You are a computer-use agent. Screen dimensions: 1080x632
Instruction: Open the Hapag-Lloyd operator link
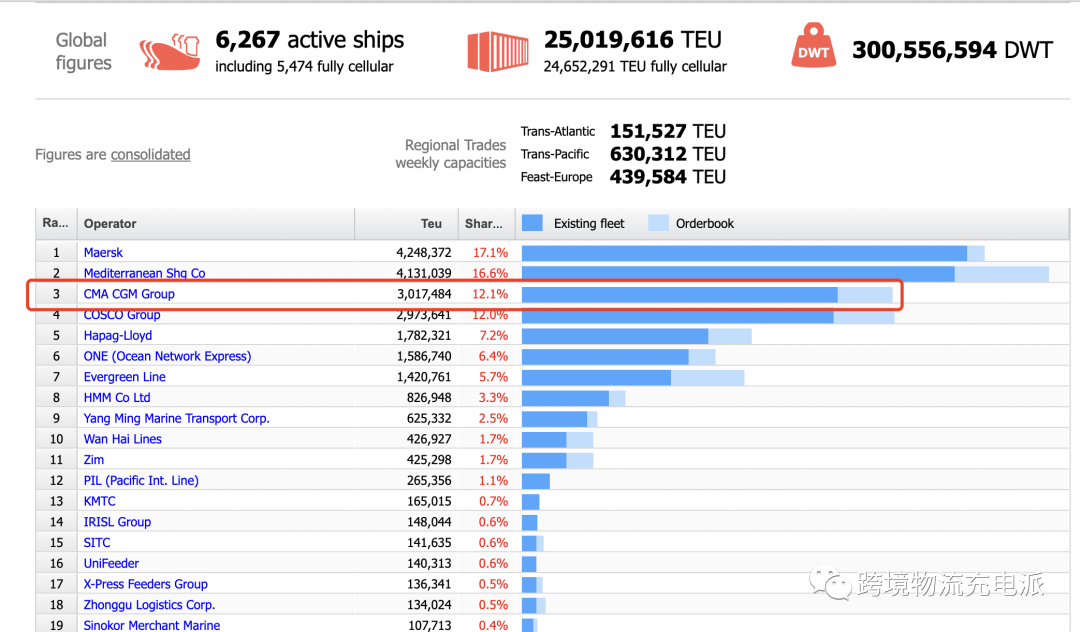118,335
